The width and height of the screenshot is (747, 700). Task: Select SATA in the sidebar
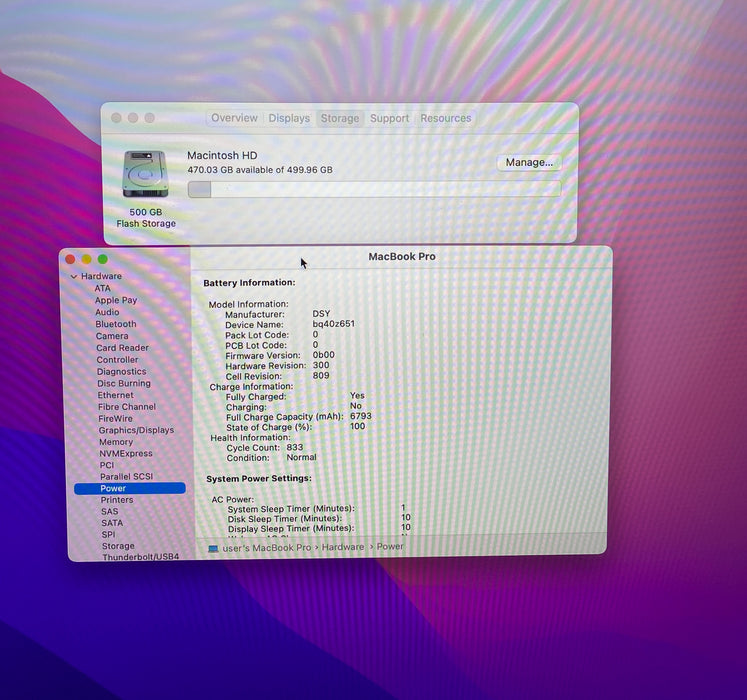(112, 523)
